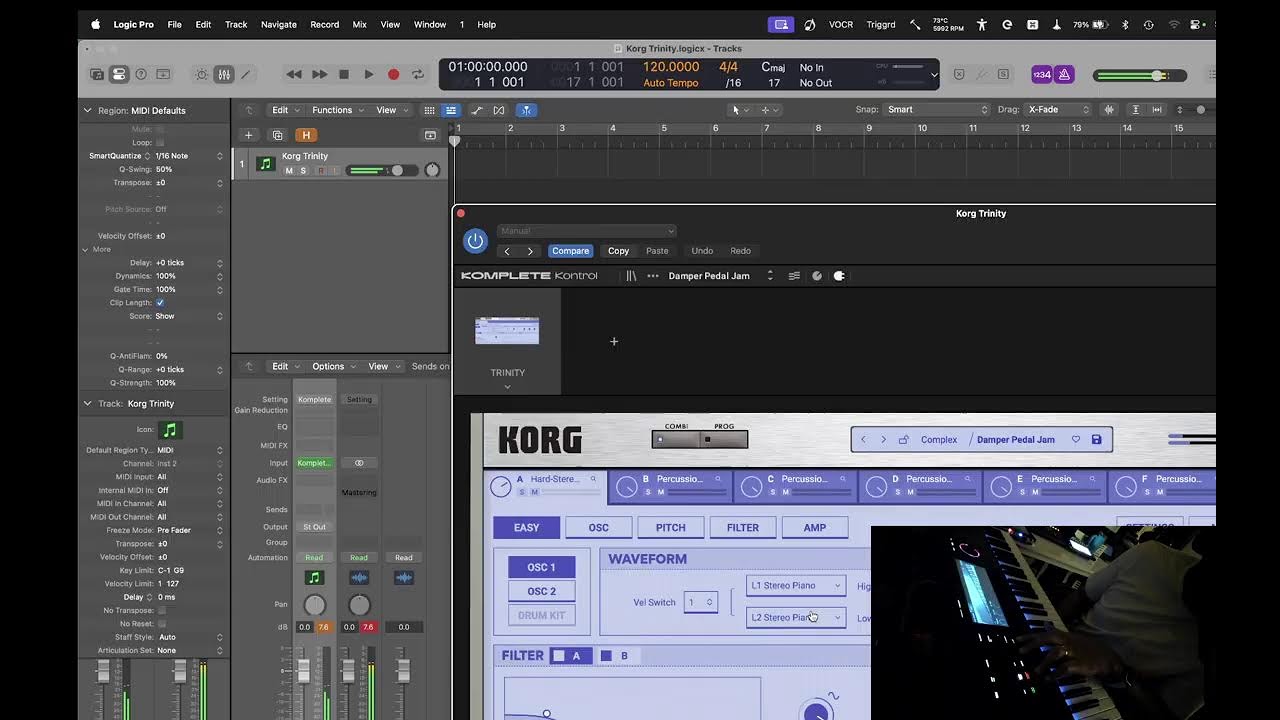
Task: Switch to list view icon in tracks toolbar
Action: (x=451, y=110)
